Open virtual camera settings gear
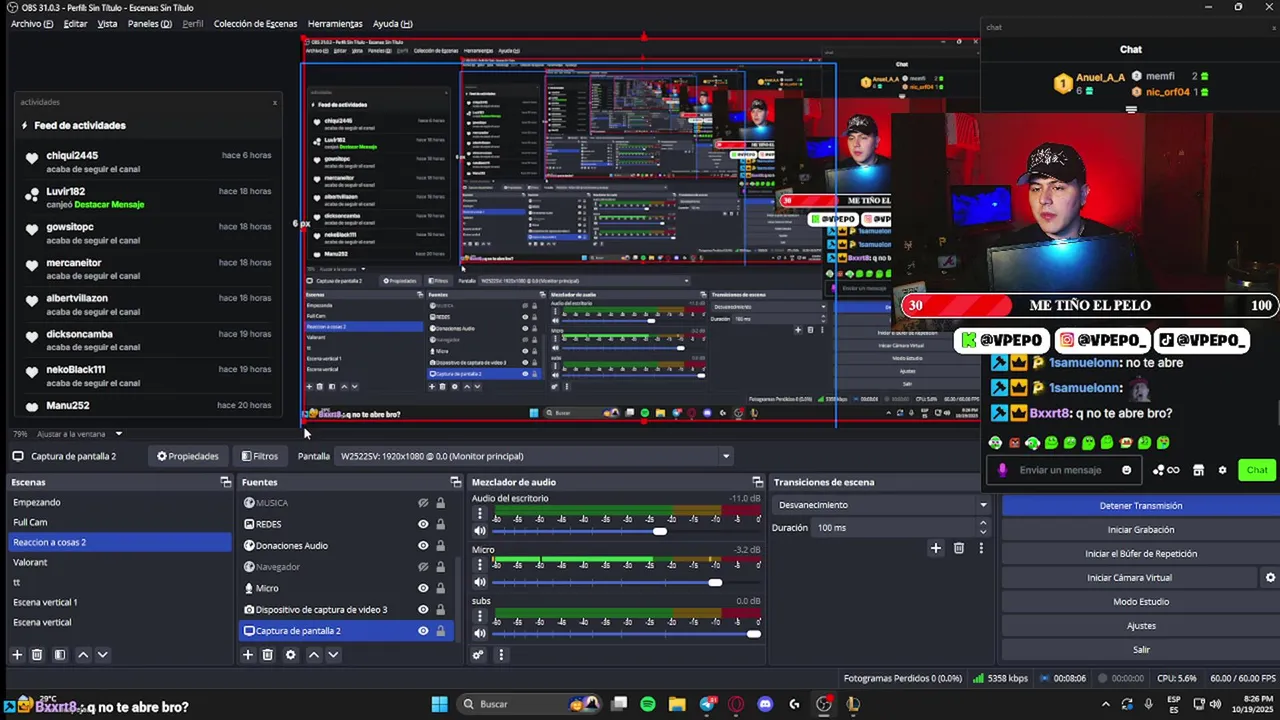Viewport: 1280px width, 720px height. pos(1270,577)
